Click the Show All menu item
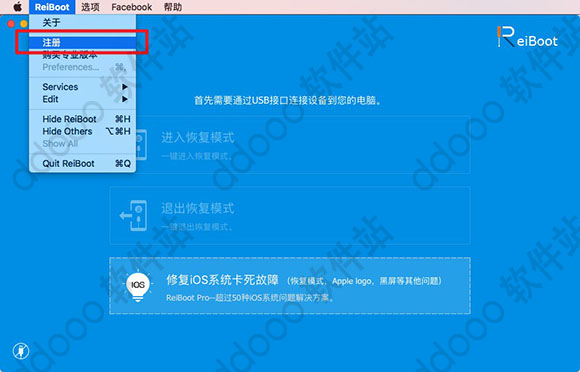Screen dimensions: 580x372 click(x=82, y=143)
